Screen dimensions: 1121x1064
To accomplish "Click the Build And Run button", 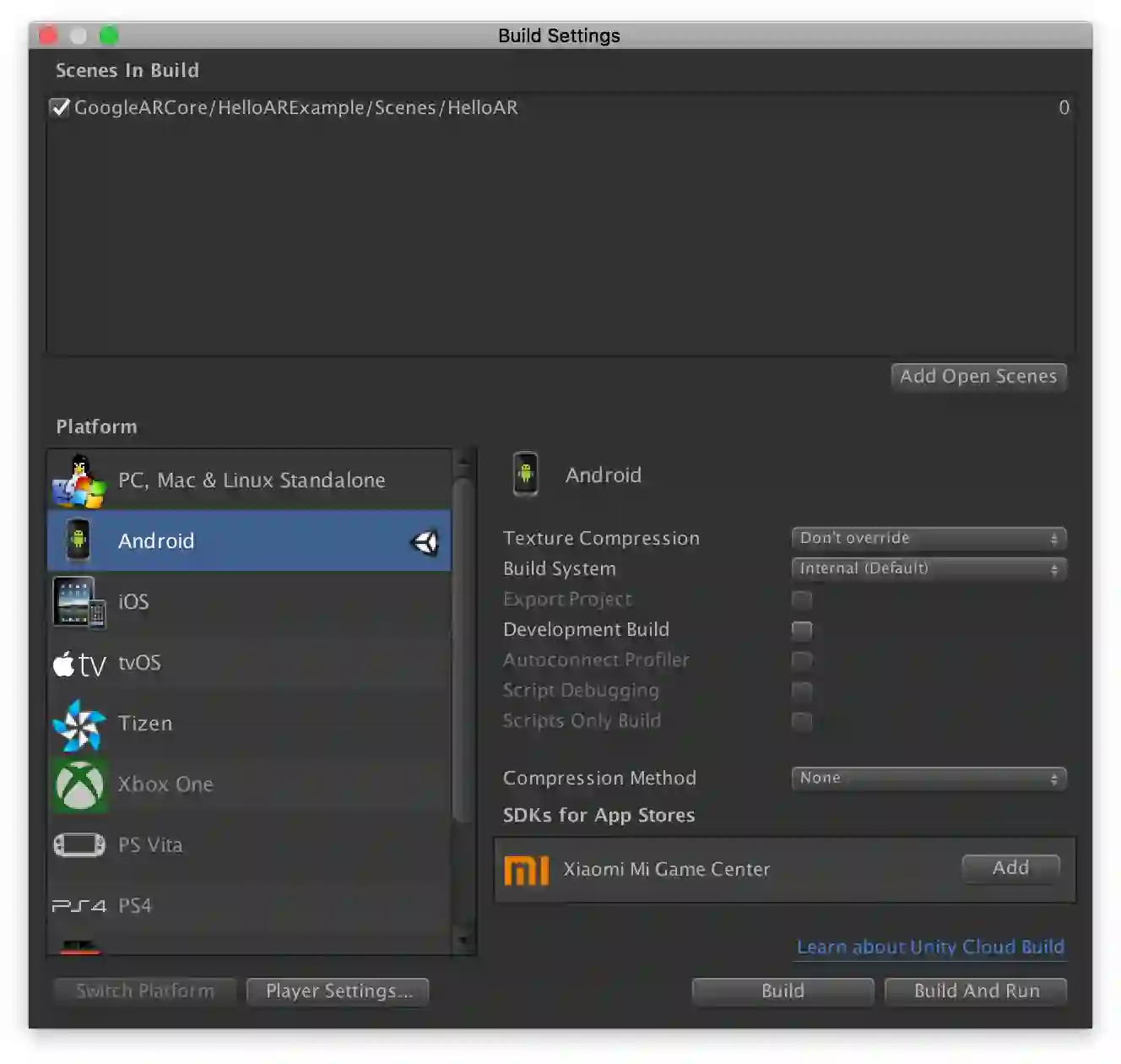I will [x=976, y=991].
